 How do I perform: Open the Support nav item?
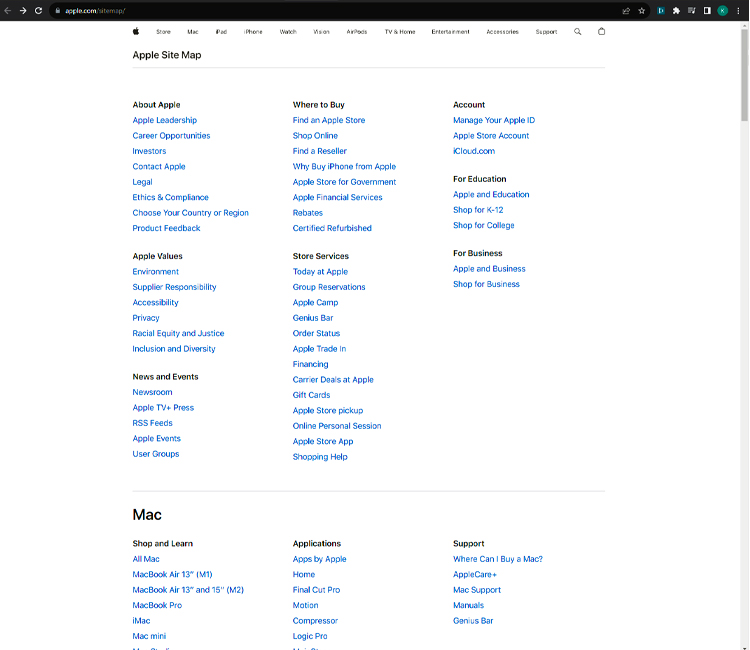[546, 32]
